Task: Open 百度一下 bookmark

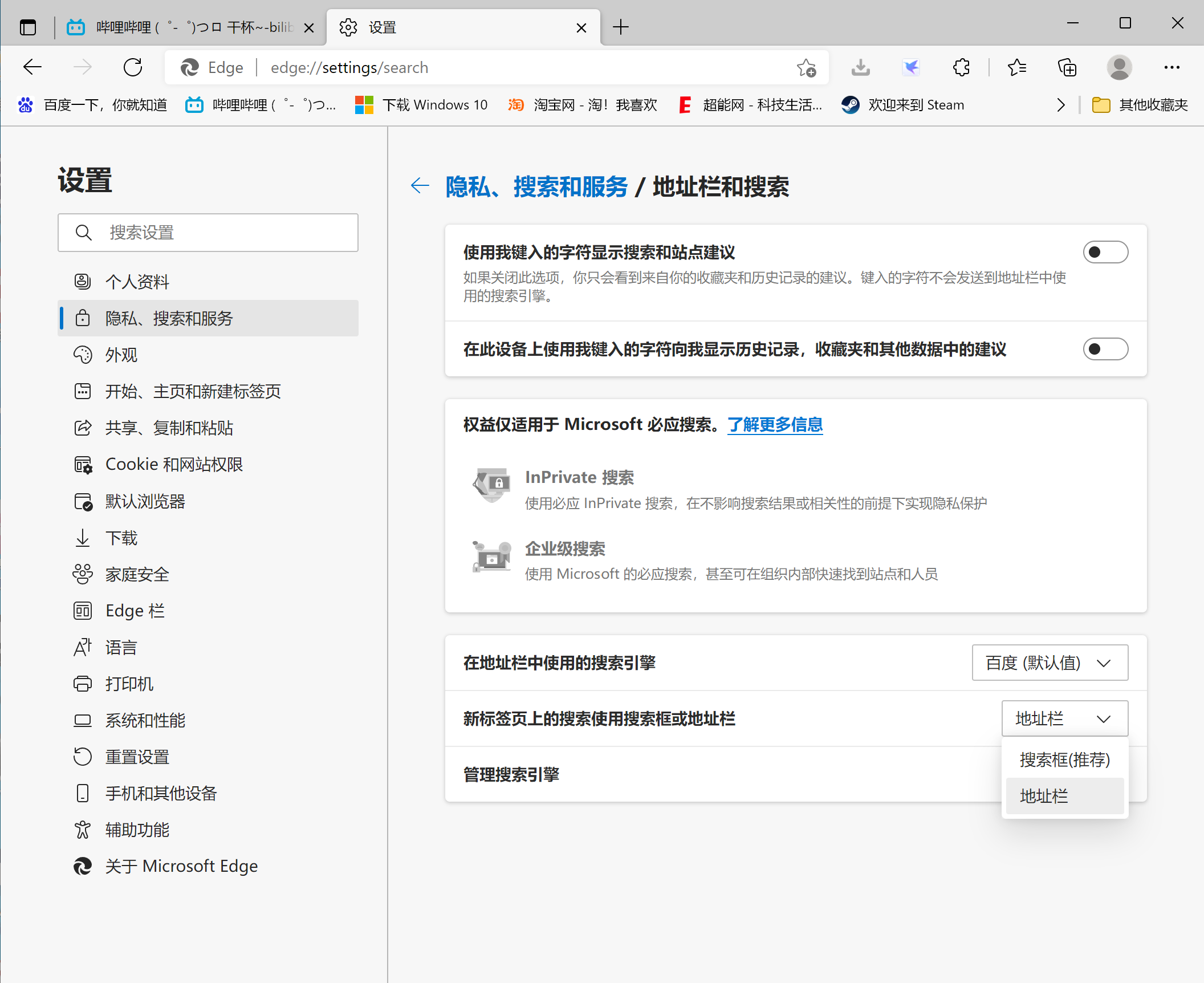Action: pos(92,105)
